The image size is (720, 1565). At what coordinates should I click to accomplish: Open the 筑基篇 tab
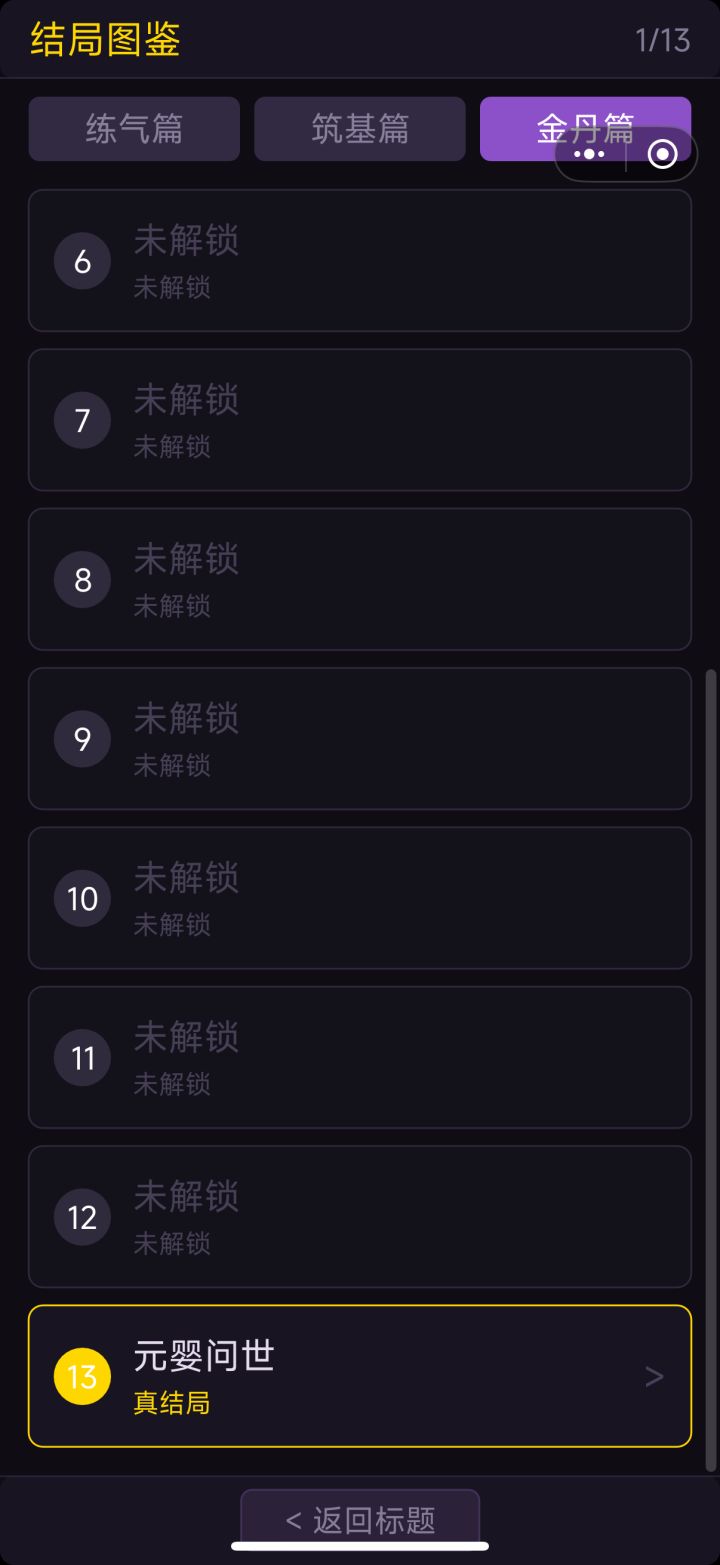(359, 129)
